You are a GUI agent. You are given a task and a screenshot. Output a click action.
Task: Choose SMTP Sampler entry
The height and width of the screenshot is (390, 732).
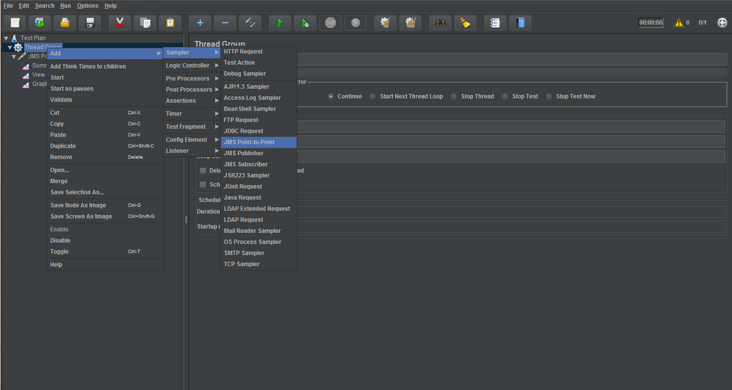coord(259,253)
